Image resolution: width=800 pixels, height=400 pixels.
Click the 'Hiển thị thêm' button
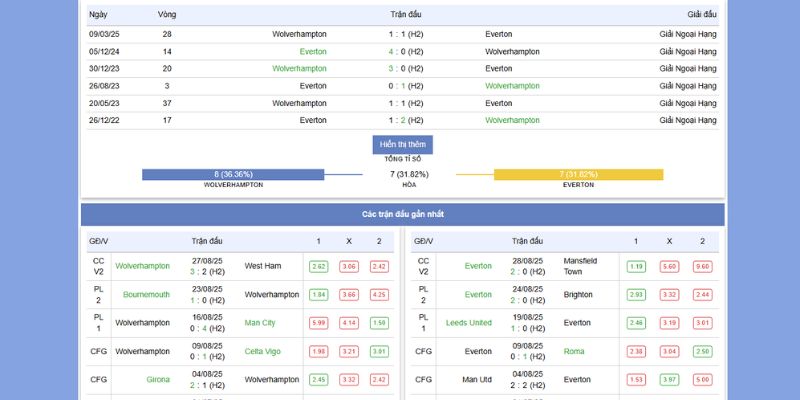click(402, 144)
